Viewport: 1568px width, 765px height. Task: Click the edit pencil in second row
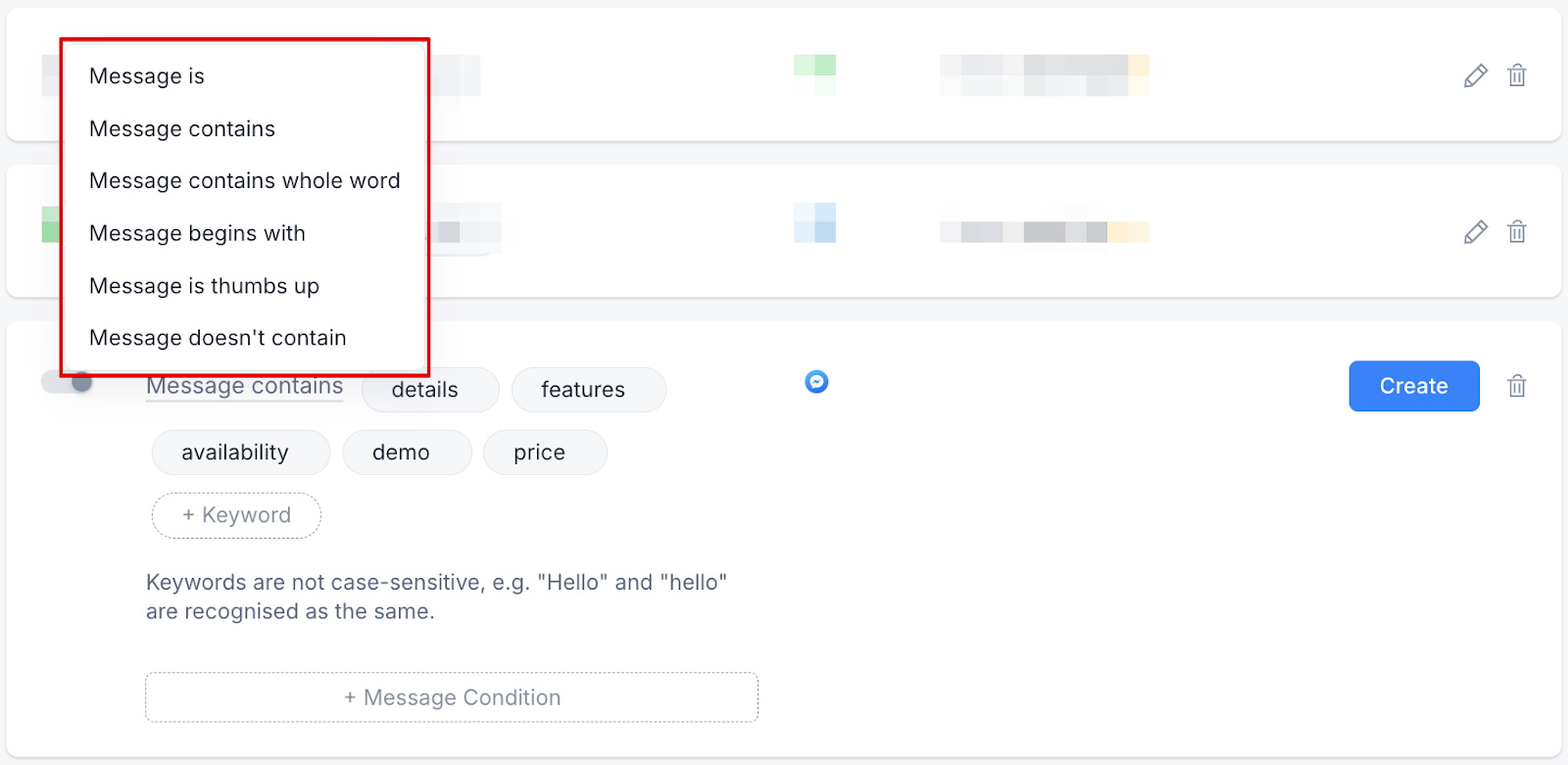pyautogui.click(x=1475, y=232)
